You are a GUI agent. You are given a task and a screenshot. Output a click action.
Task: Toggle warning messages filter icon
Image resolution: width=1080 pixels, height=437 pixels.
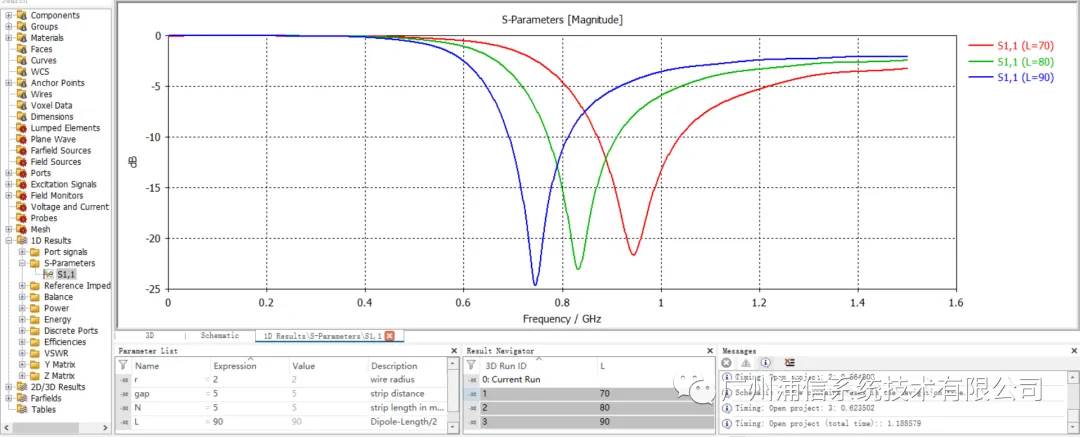745,363
